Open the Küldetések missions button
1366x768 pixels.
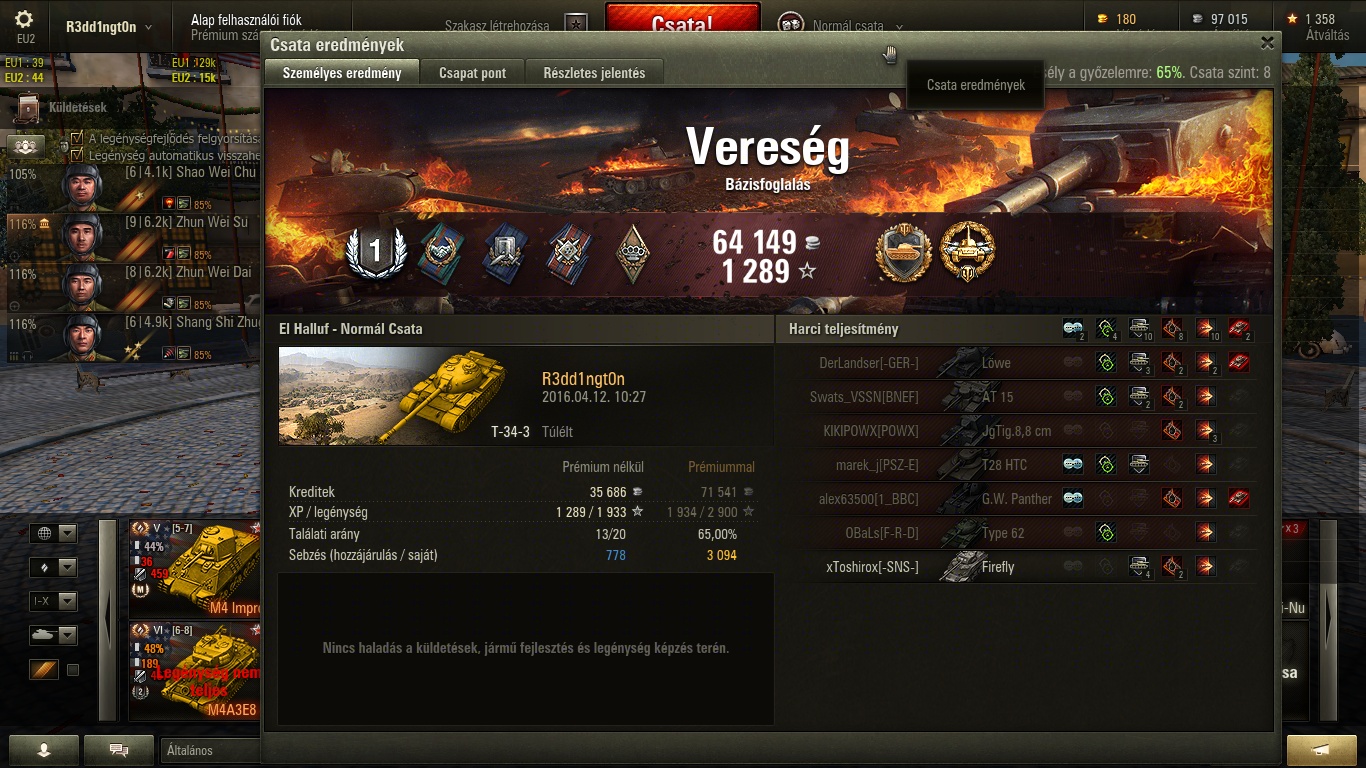pyautogui.click(x=62, y=107)
